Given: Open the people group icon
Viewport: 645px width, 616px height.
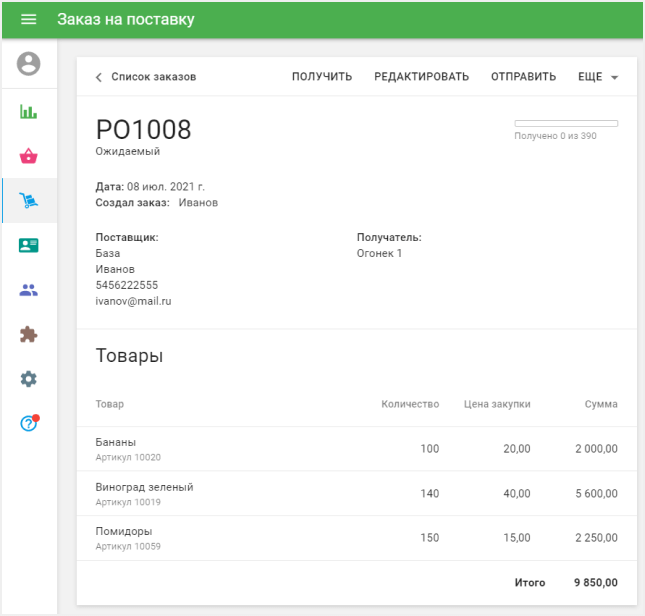Looking at the screenshot, I should [29, 290].
